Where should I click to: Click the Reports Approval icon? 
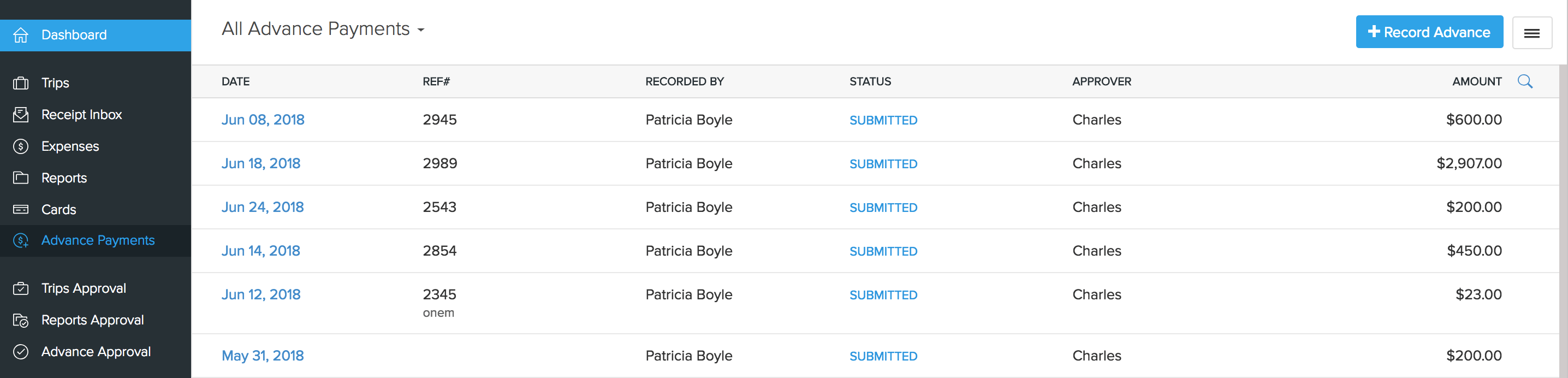coord(21,320)
